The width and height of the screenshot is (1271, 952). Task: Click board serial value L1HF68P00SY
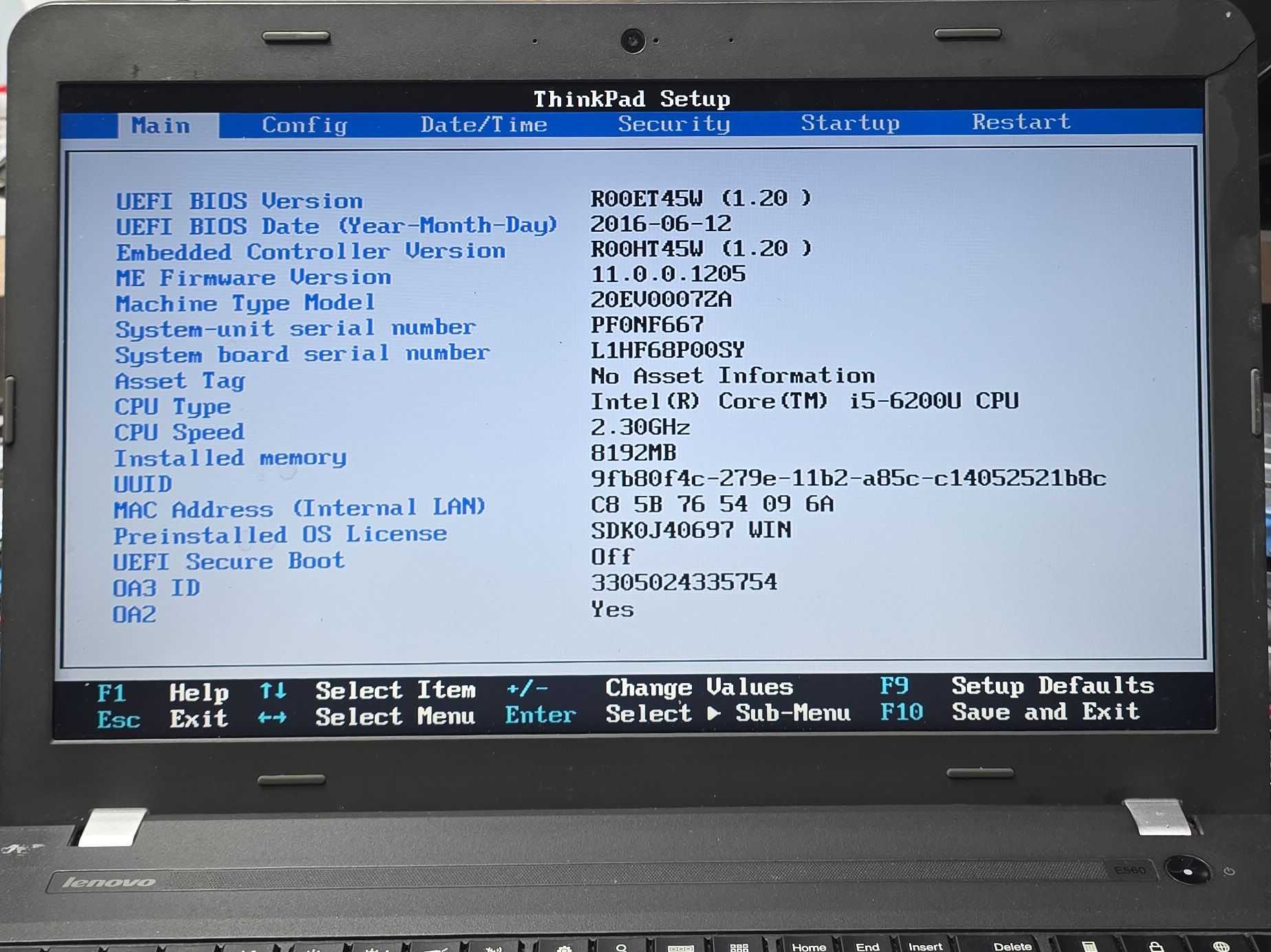pos(668,350)
